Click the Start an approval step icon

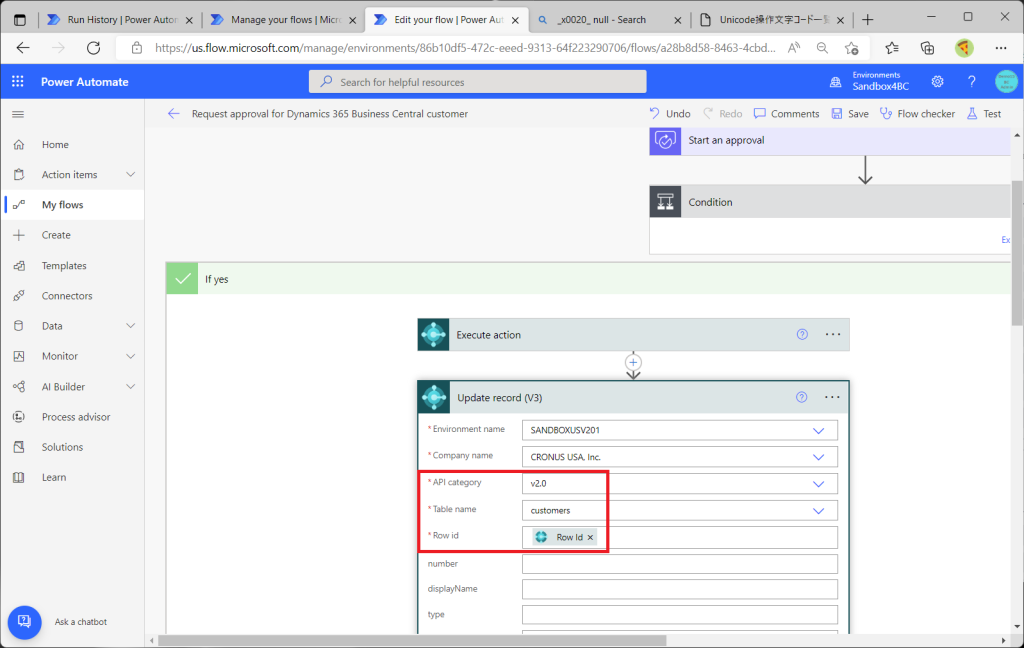pos(665,140)
